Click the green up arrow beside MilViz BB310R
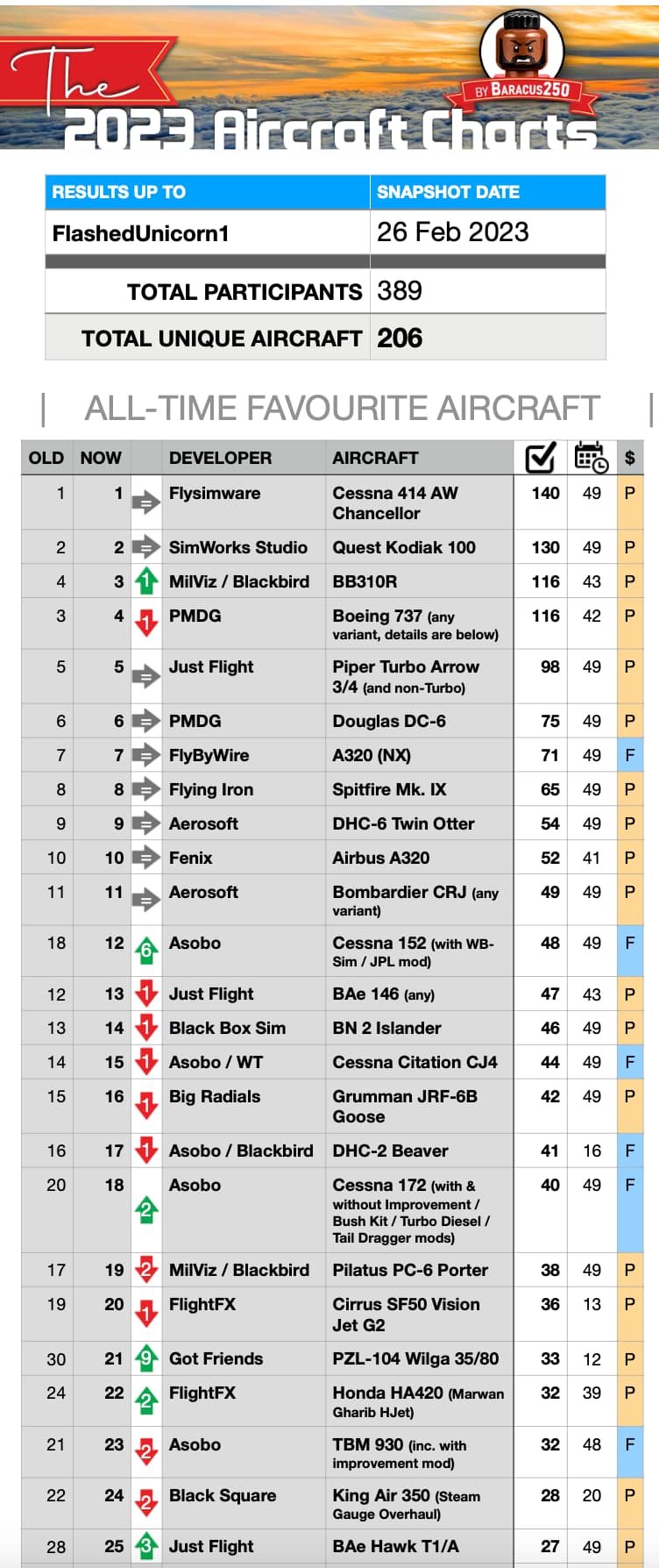Screen dimensions: 659x1568 (146, 581)
